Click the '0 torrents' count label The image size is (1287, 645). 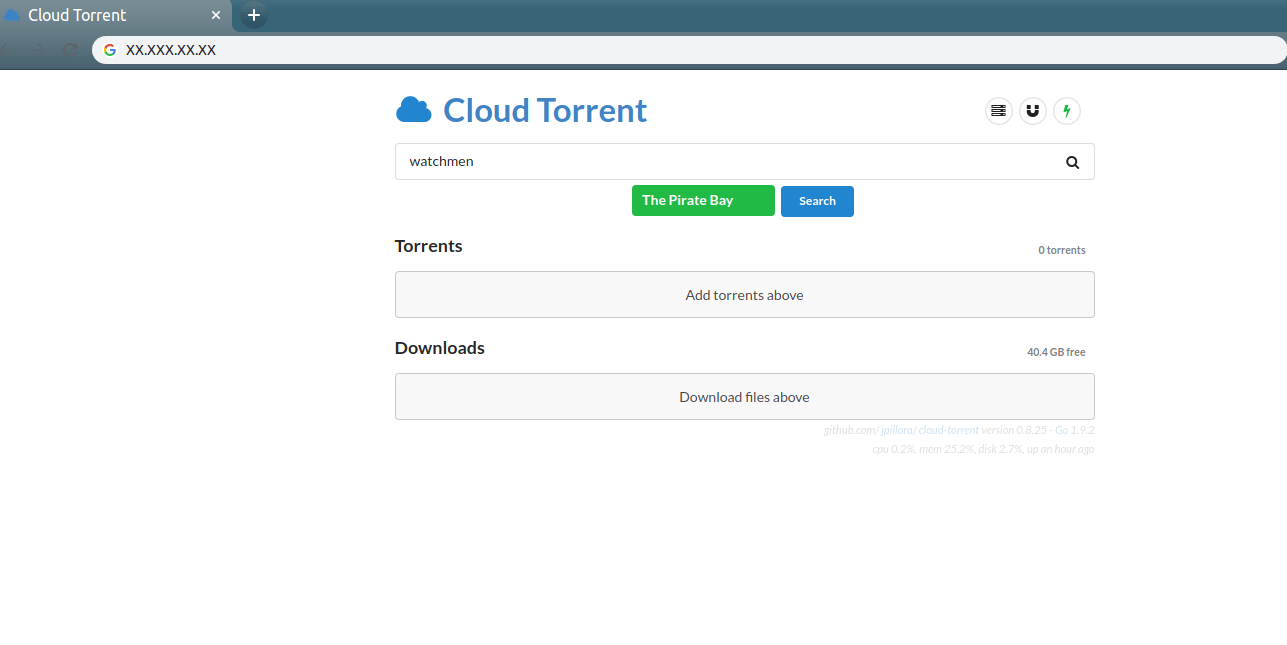pos(1061,250)
